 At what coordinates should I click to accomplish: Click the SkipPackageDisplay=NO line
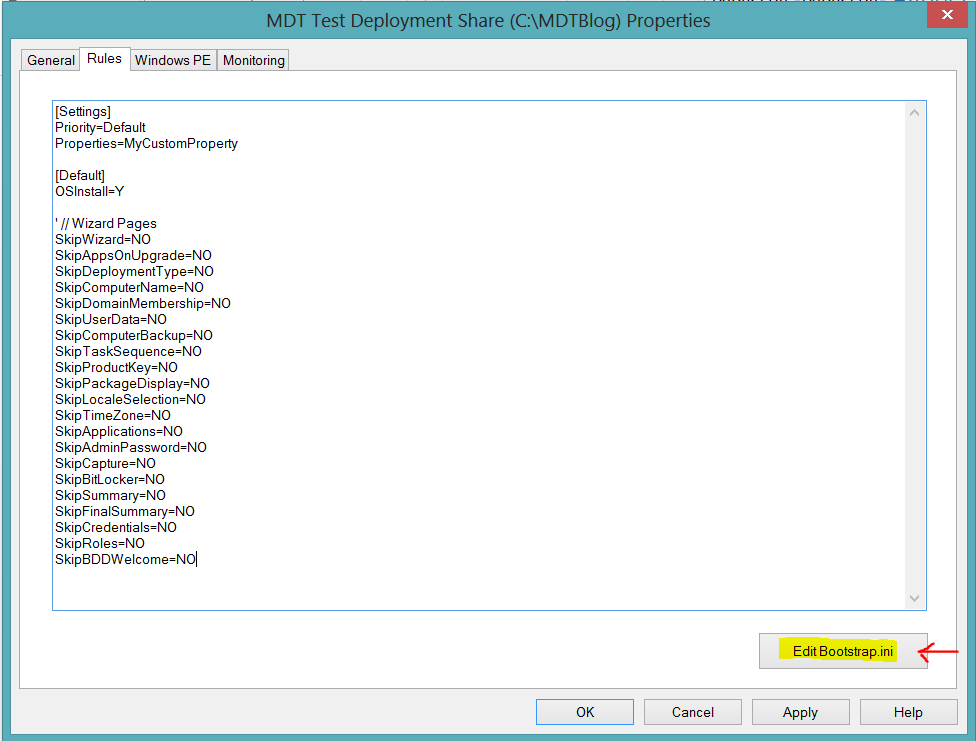click(x=132, y=384)
